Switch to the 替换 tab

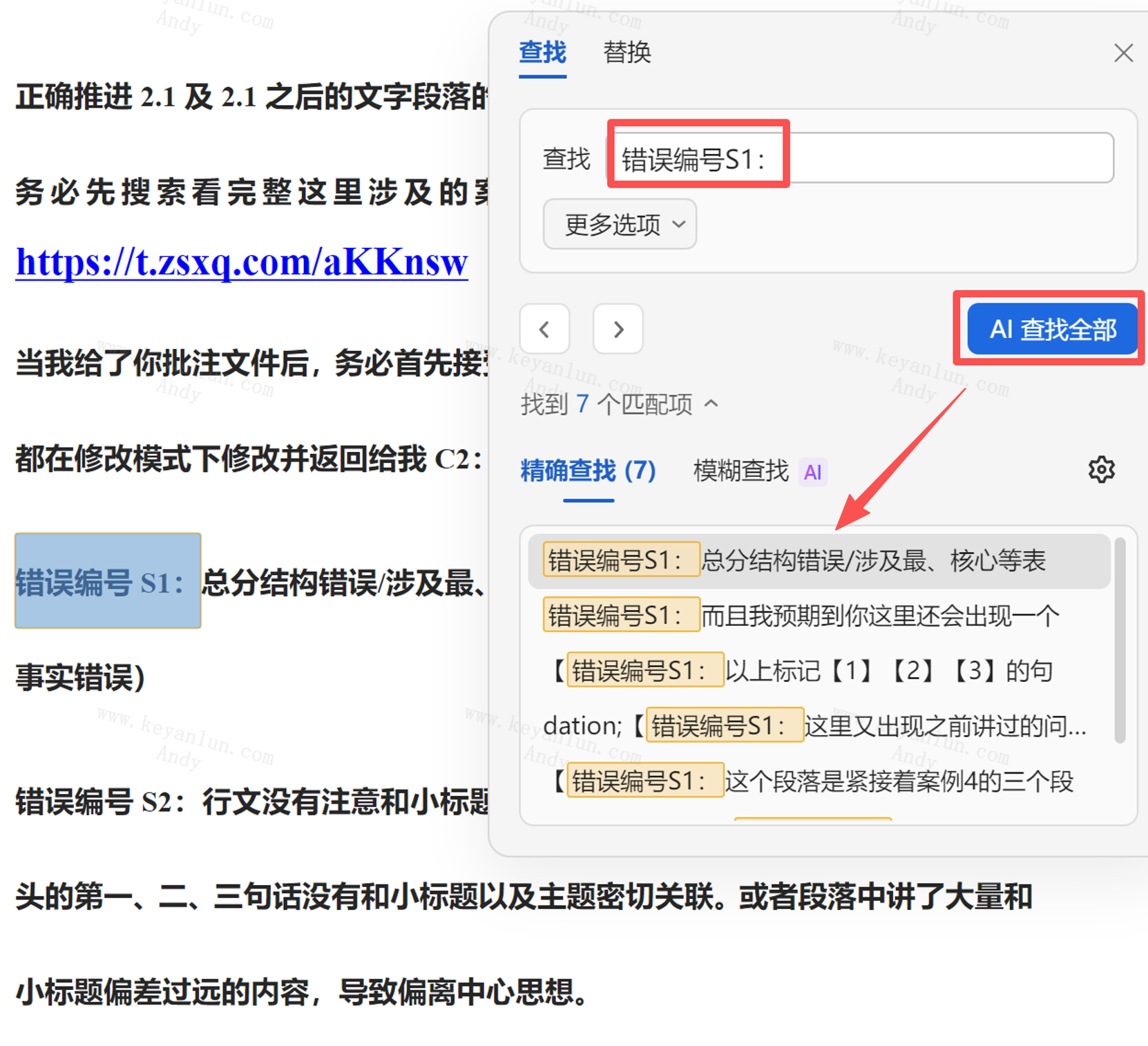627,53
